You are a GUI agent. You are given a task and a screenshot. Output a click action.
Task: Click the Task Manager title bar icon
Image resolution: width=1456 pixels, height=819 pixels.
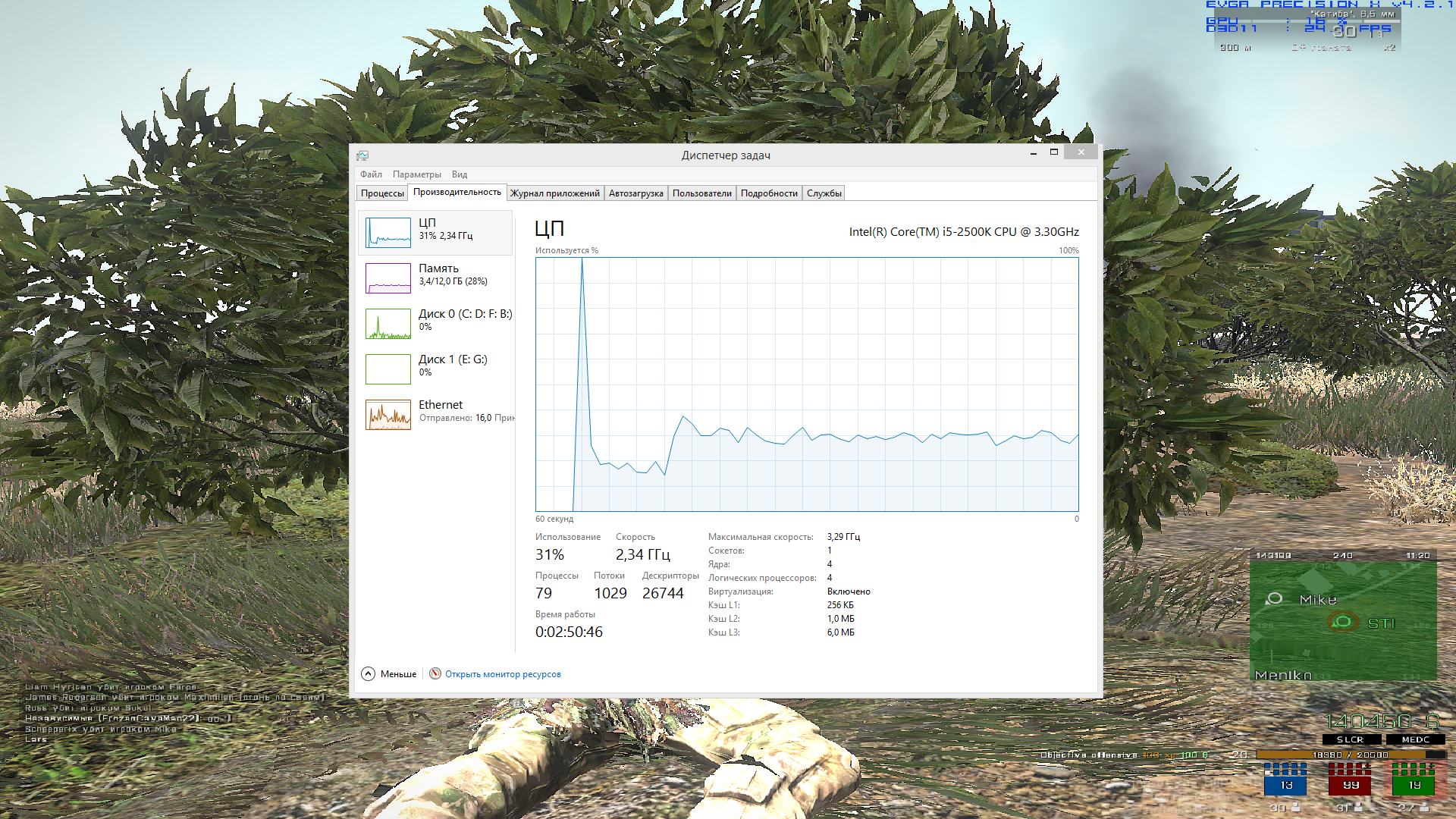[x=362, y=155]
